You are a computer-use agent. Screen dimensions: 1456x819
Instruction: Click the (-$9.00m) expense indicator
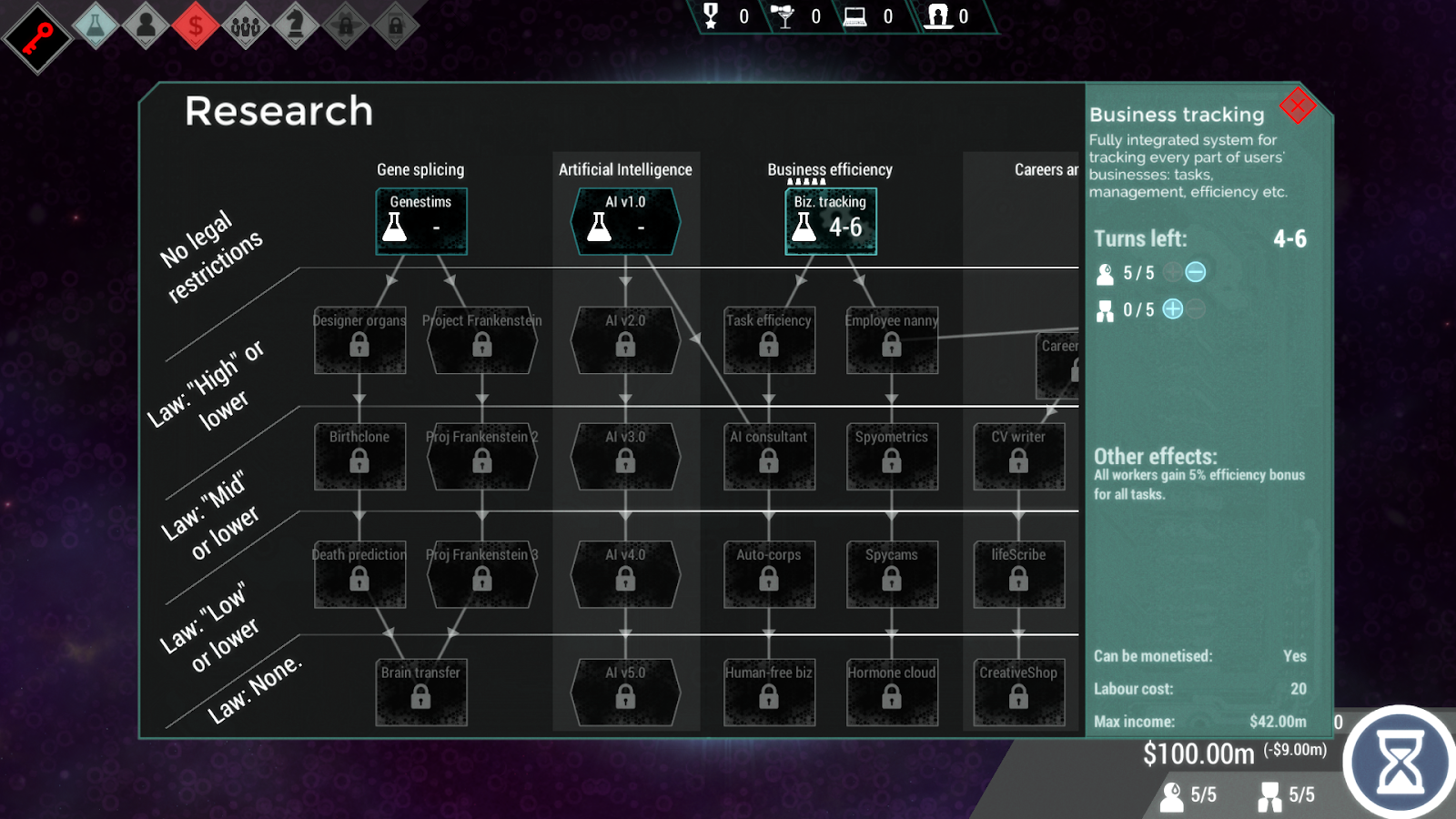point(1295,750)
